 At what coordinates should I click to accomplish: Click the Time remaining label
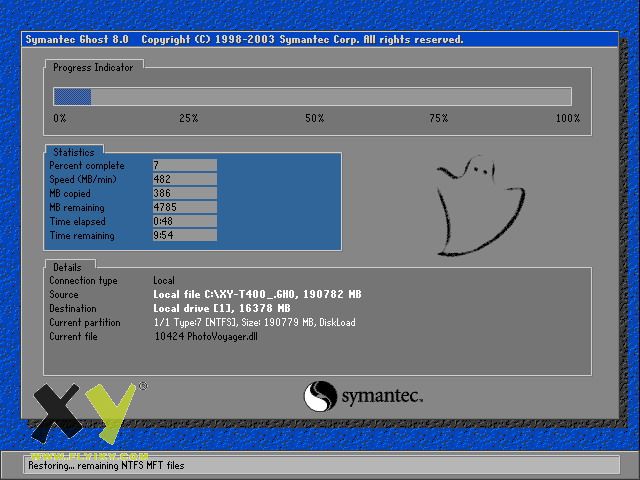pyautogui.click(x=82, y=236)
